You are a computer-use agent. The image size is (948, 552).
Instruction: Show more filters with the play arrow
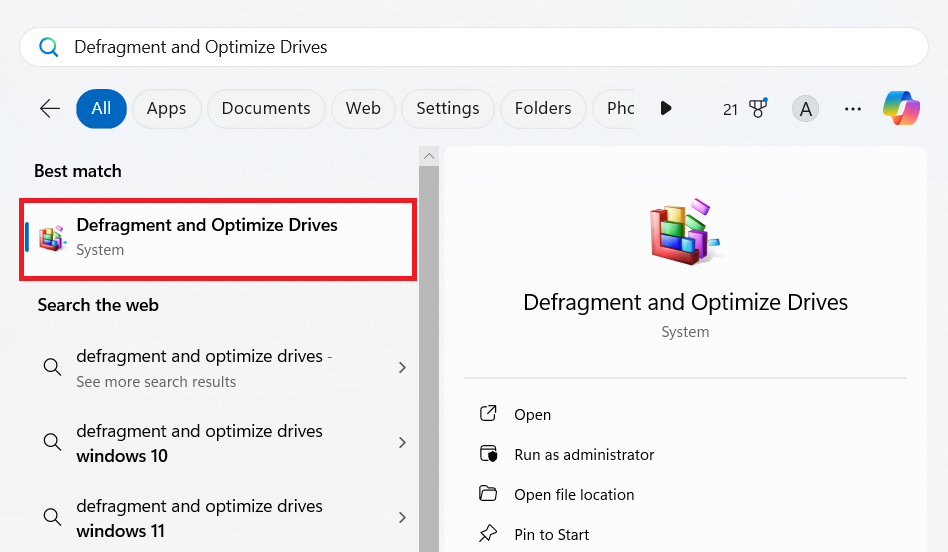[x=666, y=108]
